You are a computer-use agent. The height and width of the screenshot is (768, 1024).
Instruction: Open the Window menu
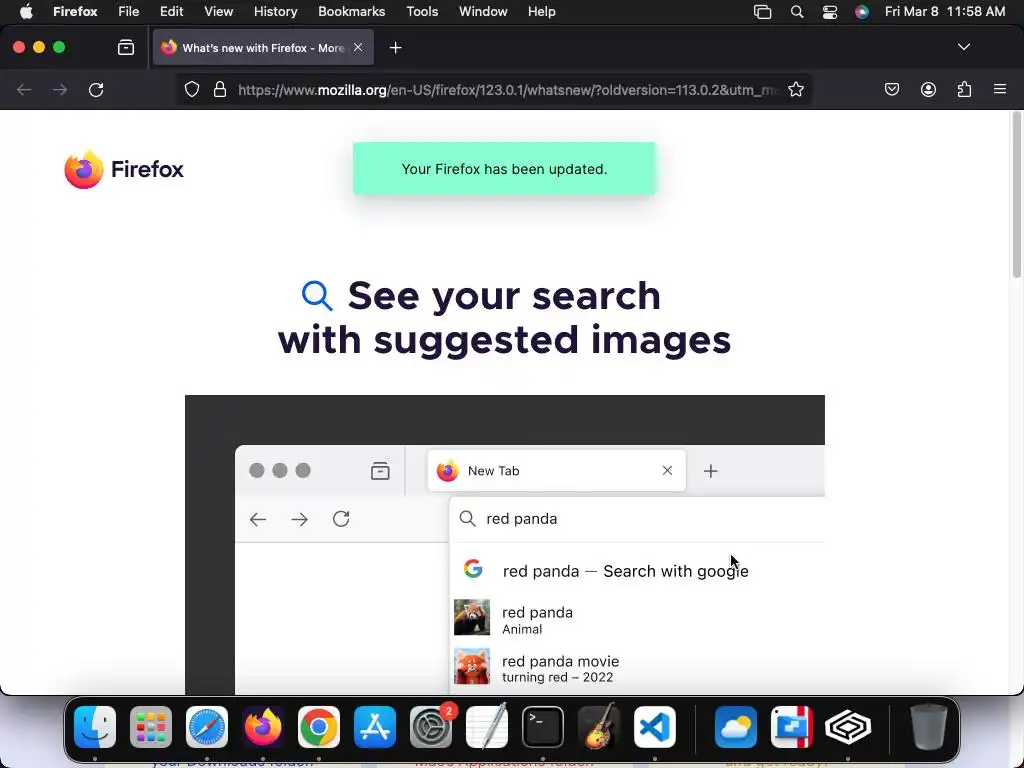pos(483,12)
